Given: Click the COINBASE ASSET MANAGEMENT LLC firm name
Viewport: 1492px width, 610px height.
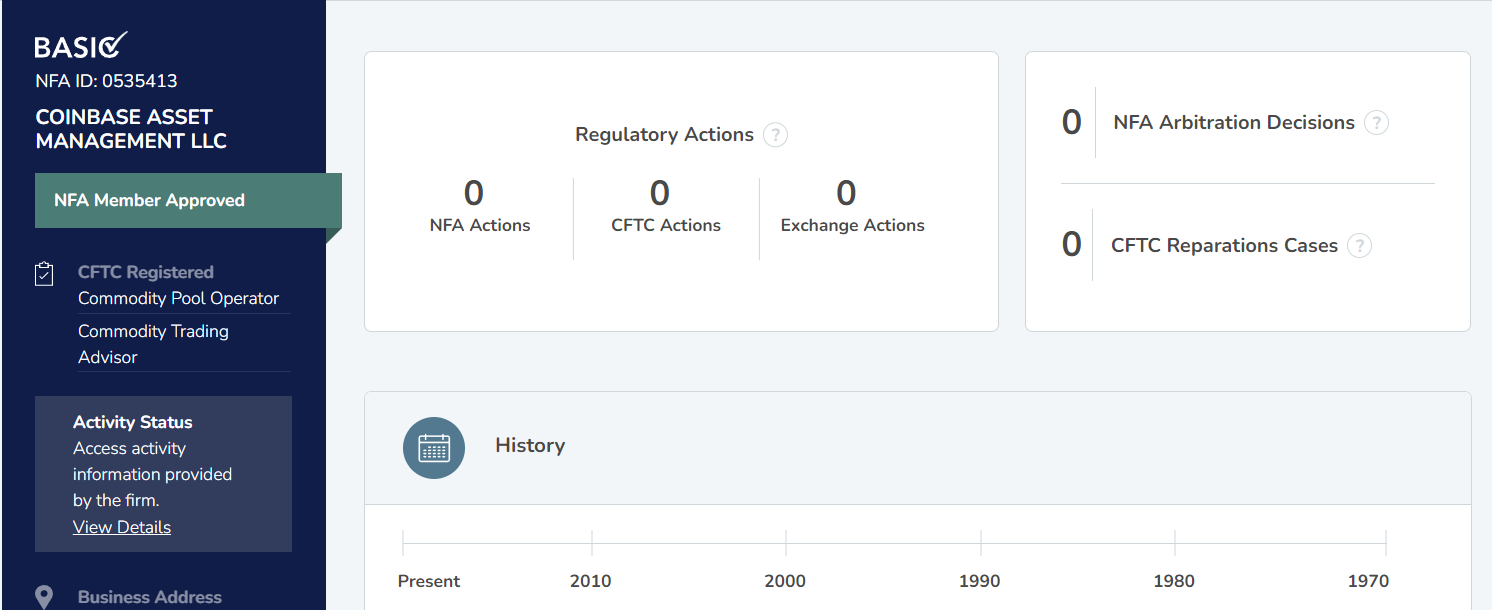Looking at the screenshot, I should pyautogui.click(x=131, y=129).
